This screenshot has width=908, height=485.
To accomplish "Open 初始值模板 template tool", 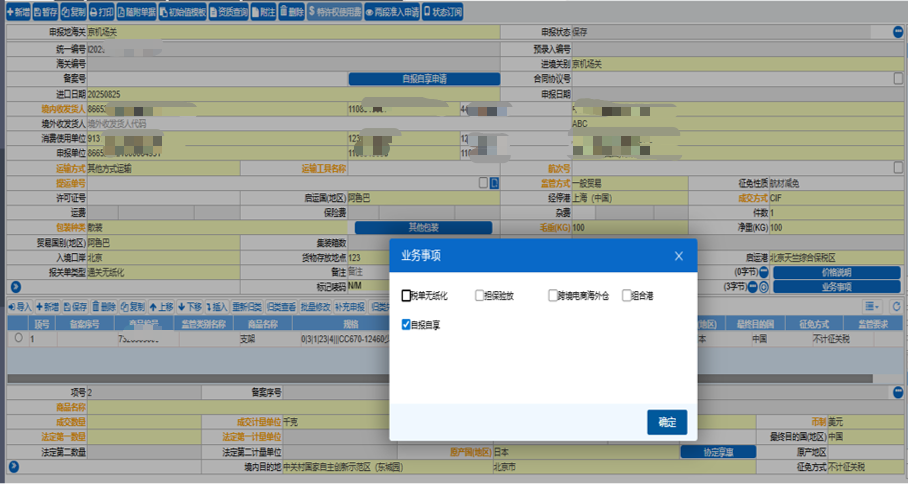I will 182,9.
